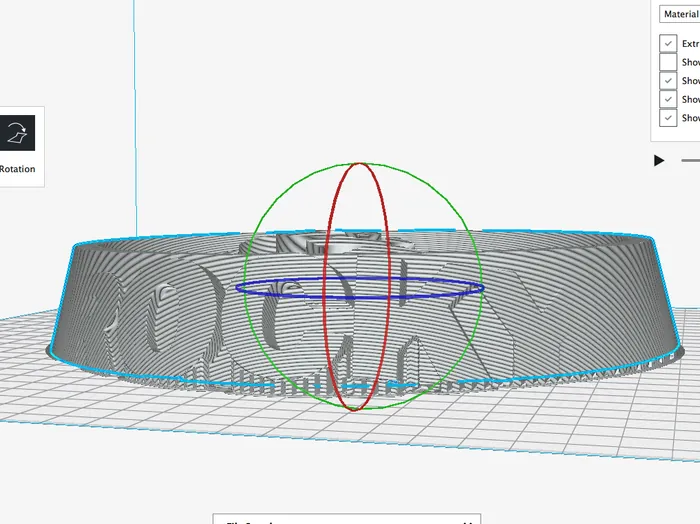700x524 pixels.
Task: Enable the unchecked Show checkbox
Action: [x=668, y=62]
